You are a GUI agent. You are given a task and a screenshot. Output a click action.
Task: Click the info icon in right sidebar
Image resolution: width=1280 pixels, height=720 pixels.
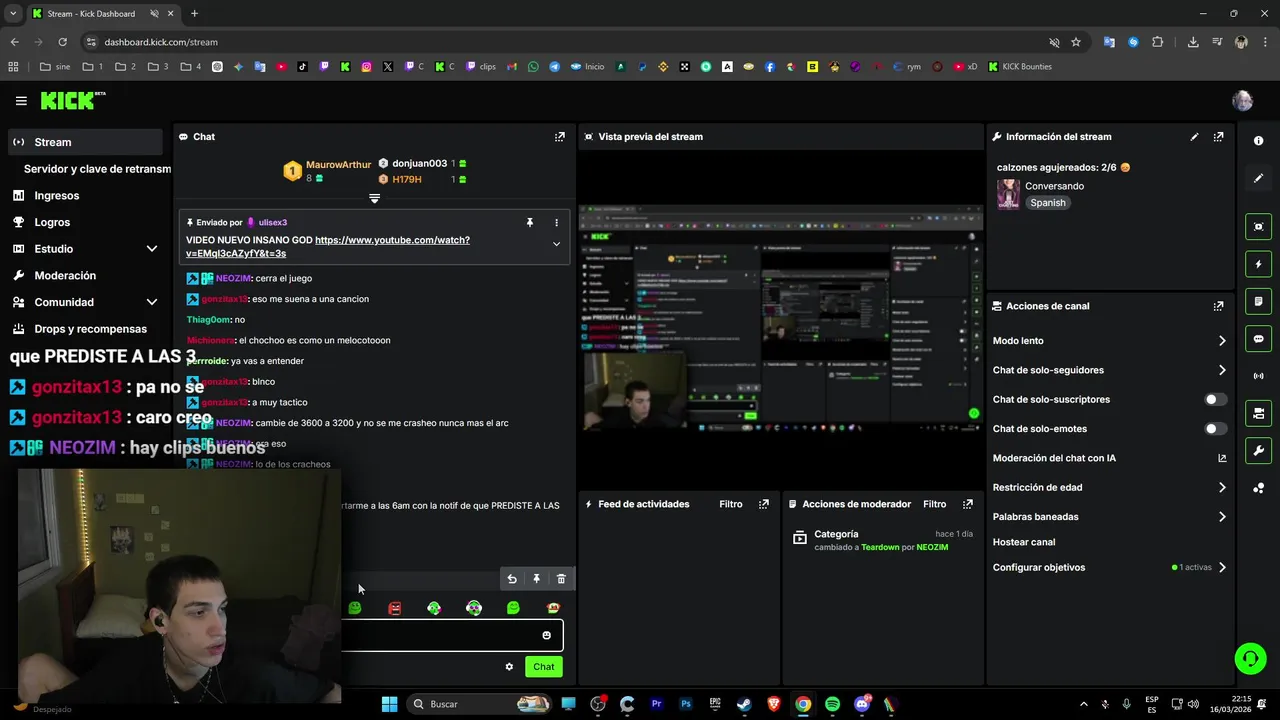click(1258, 141)
